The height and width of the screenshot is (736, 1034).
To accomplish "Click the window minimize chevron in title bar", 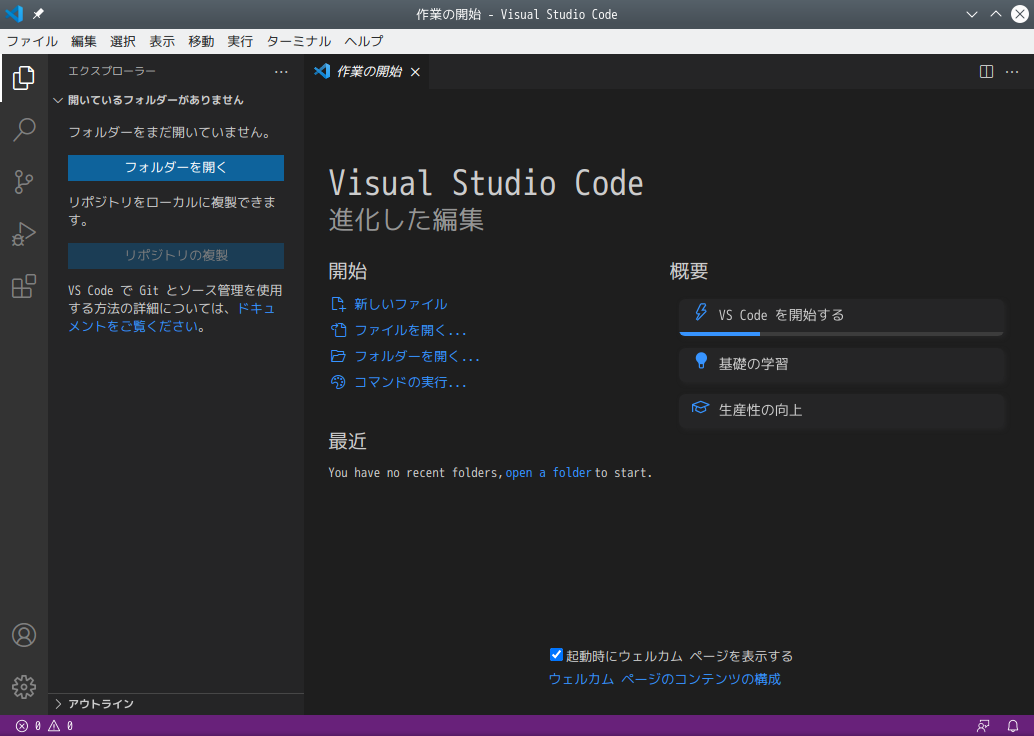I will point(971,14).
